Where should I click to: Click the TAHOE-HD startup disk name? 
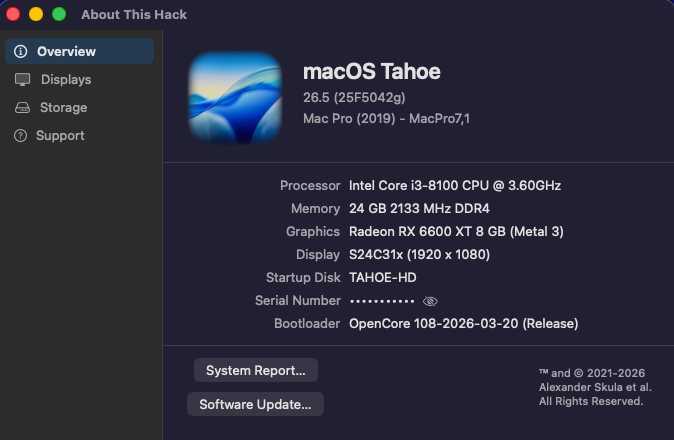pos(383,277)
